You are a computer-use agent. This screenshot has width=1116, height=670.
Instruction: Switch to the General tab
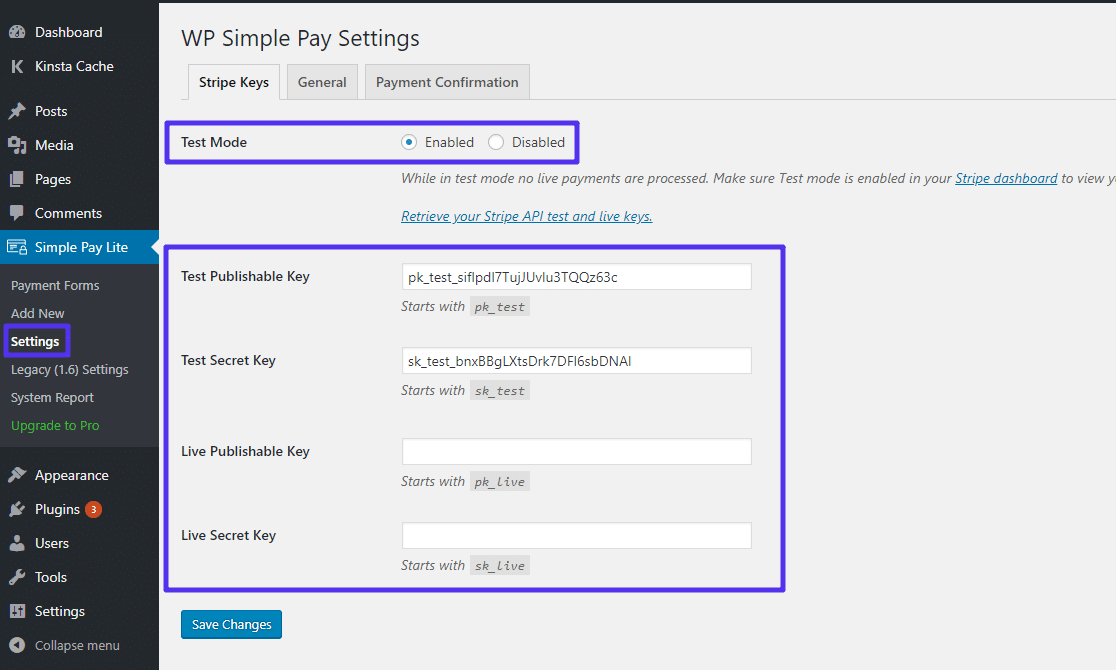pos(321,82)
